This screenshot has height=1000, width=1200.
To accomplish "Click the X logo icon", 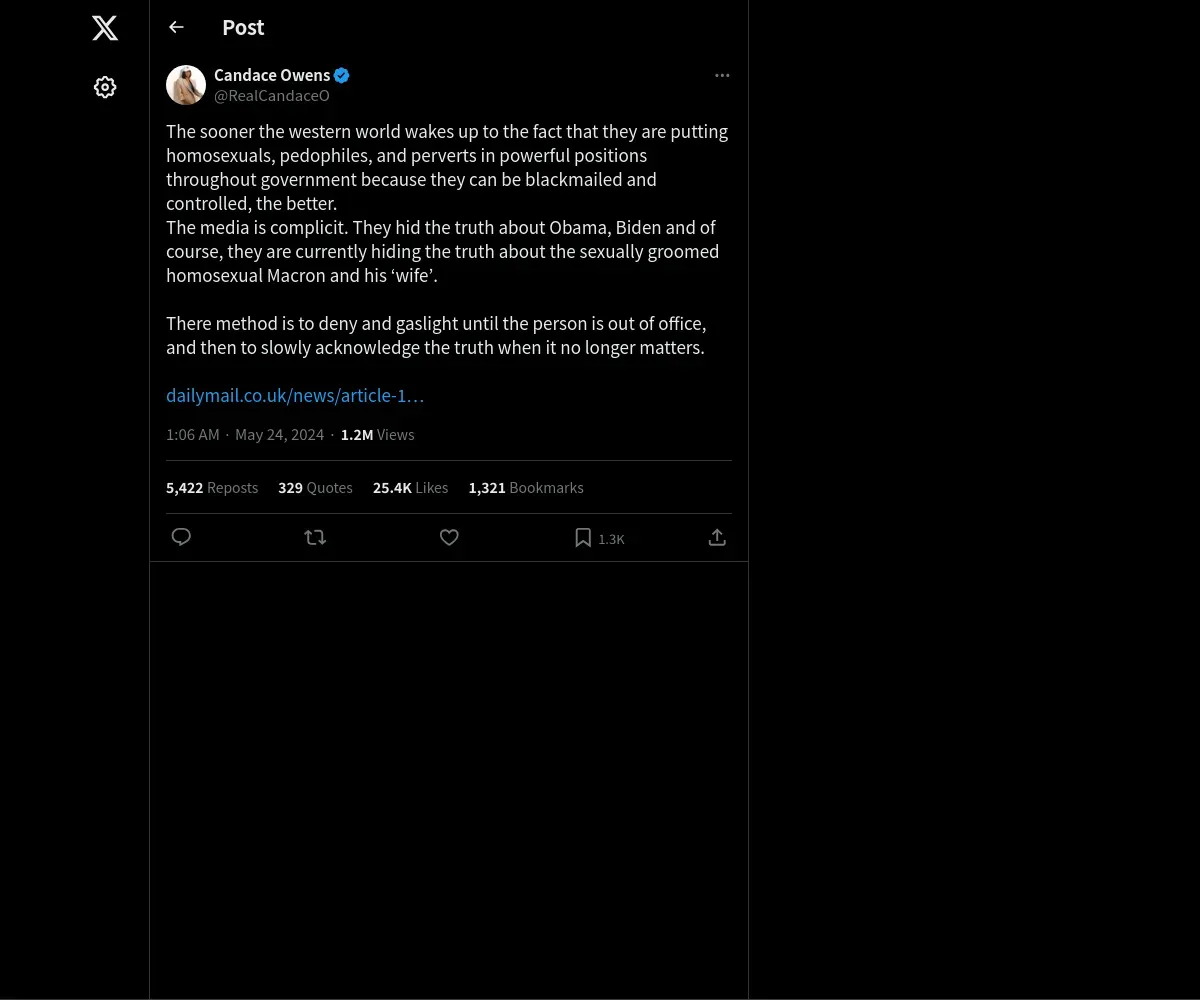I will pos(105,28).
